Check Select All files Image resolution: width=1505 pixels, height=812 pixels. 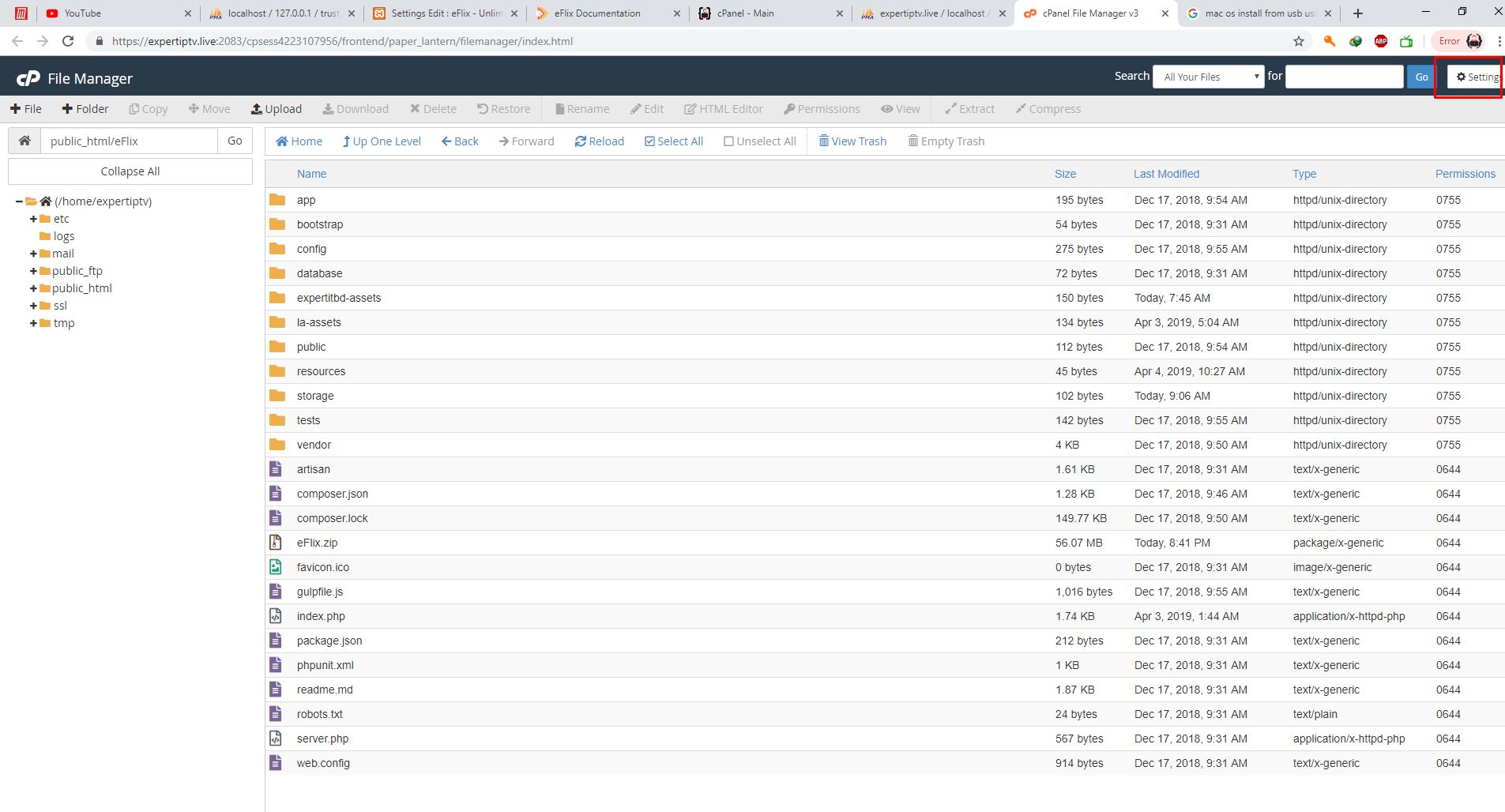click(674, 141)
